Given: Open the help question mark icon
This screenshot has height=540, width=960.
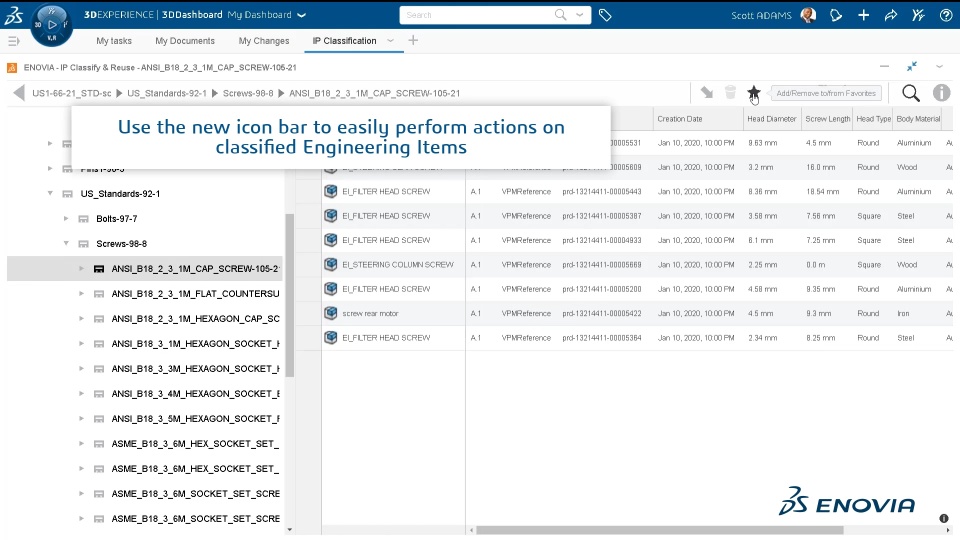Looking at the screenshot, I should tap(946, 15).
